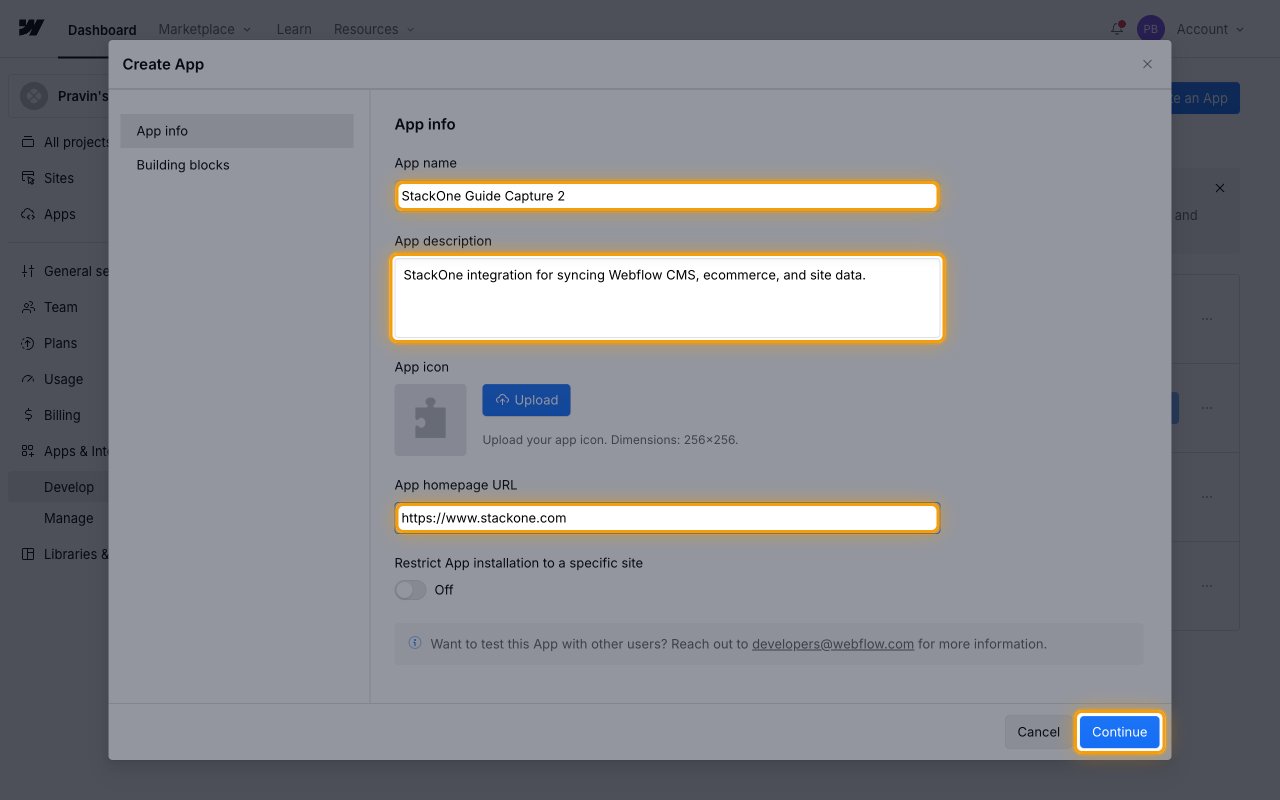Click the Libraries sidebar icon
1280x800 pixels.
(x=28, y=554)
